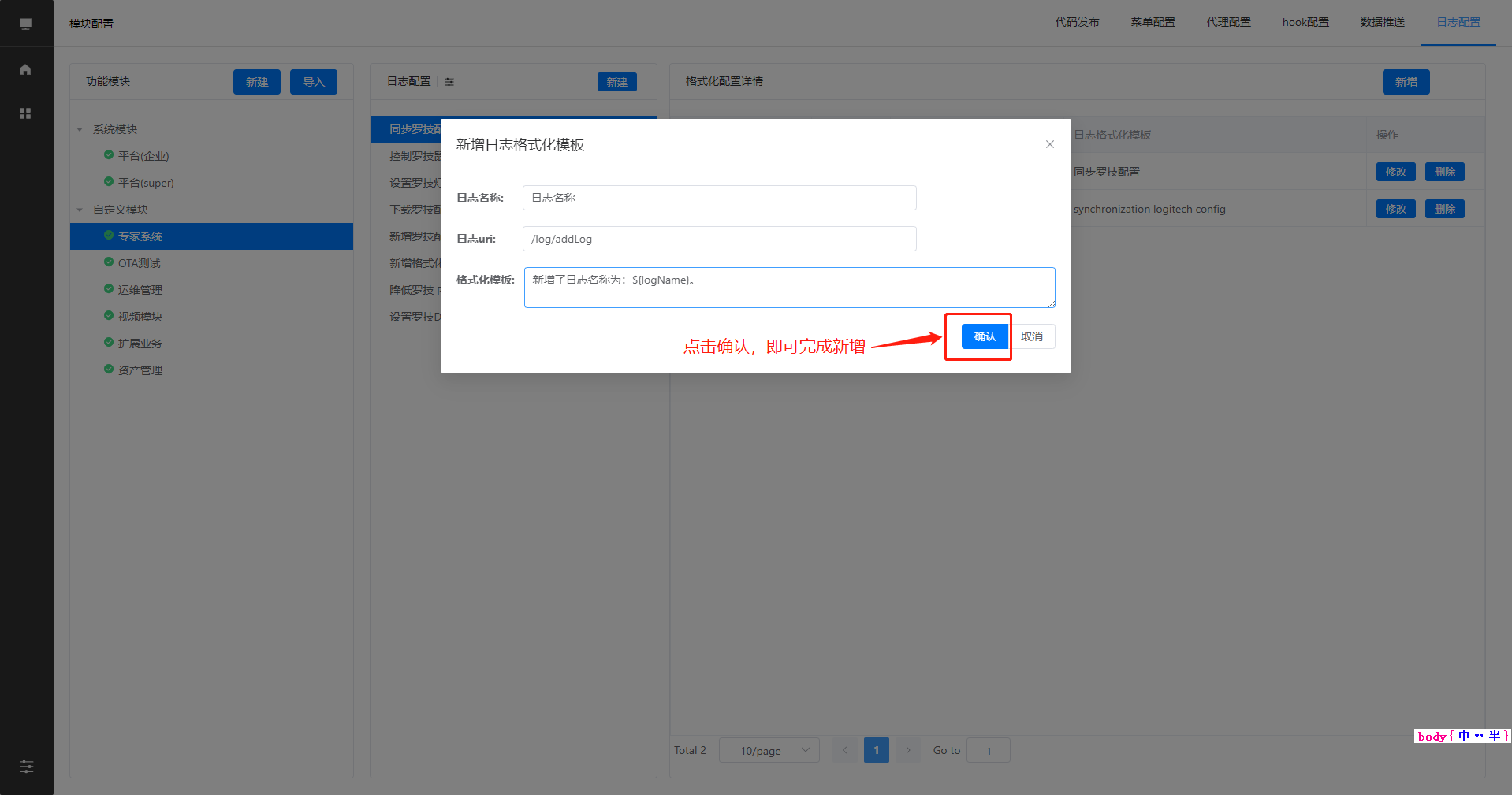The height and width of the screenshot is (795, 1512).
Task: Open the 10/page page size dropdown
Action: tap(769, 750)
